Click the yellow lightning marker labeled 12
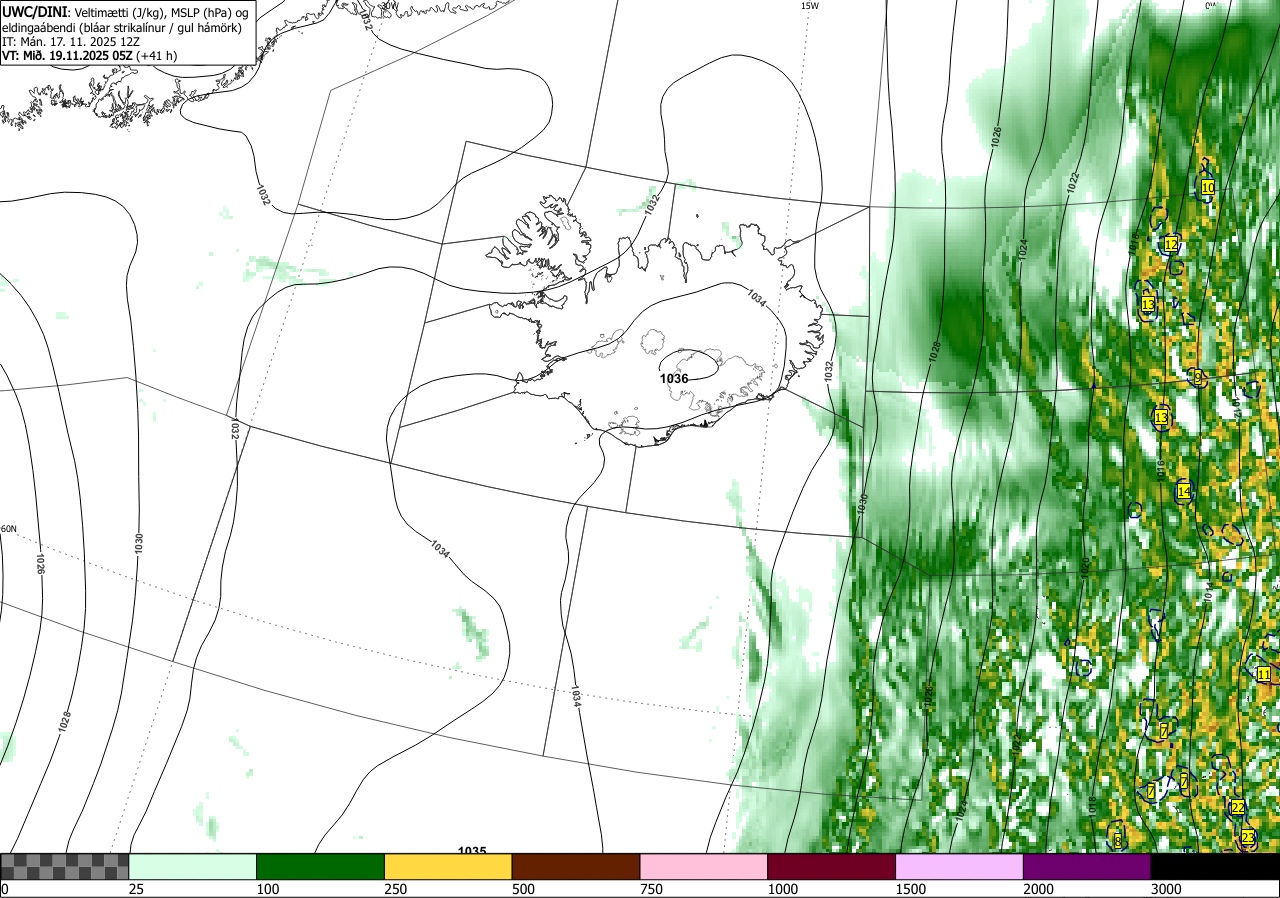Image resolution: width=1280 pixels, height=898 pixels. [1171, 244]
